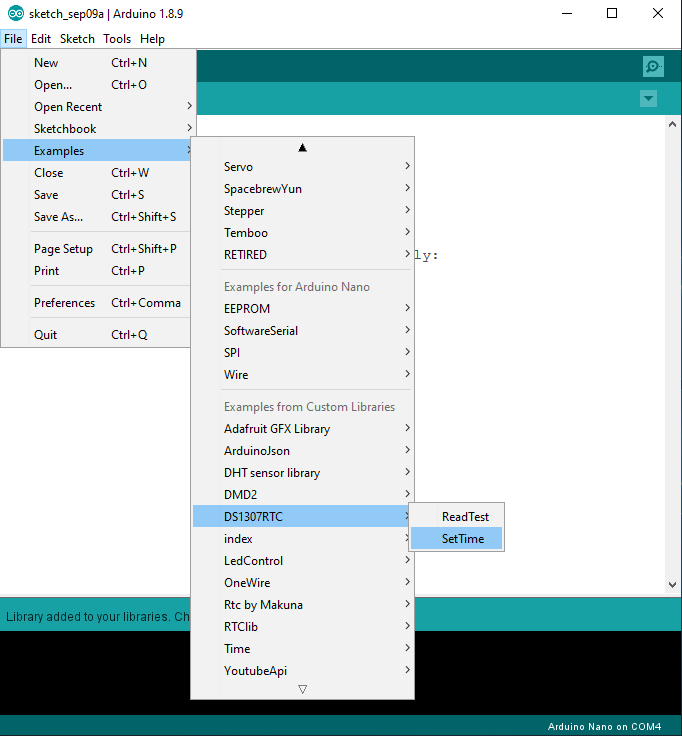Expand the Open Recent submenu

click(x=97, y=107)
